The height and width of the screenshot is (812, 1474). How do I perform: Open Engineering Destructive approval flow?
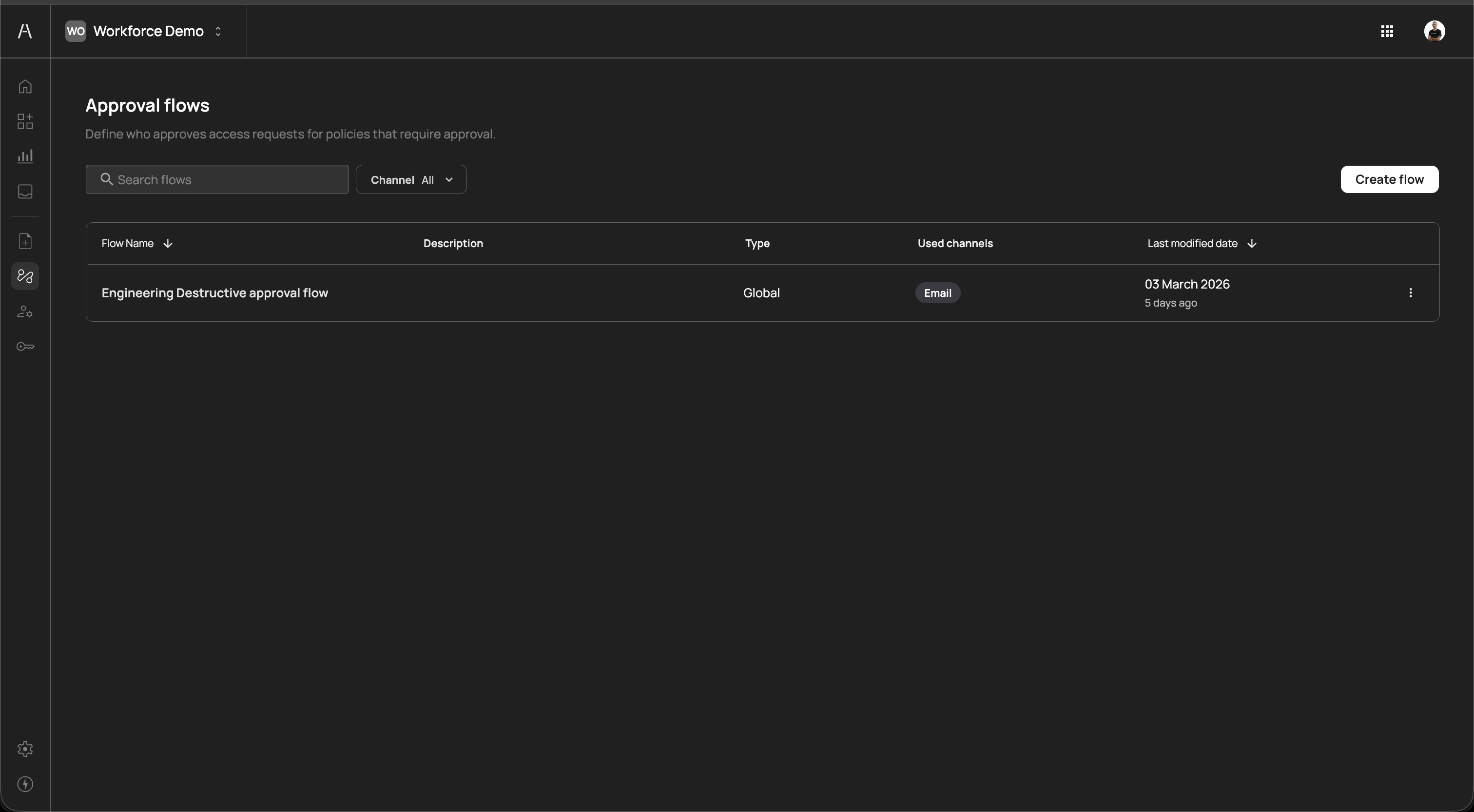[x=214, y=293]
